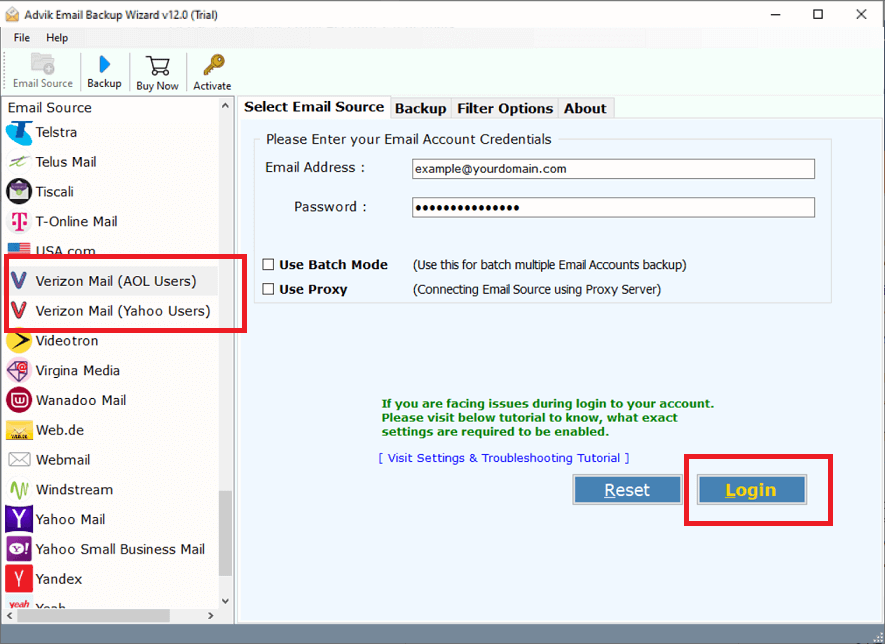Select the "Tiscali" list label
The image size is (885, 644).
(54, 192)
